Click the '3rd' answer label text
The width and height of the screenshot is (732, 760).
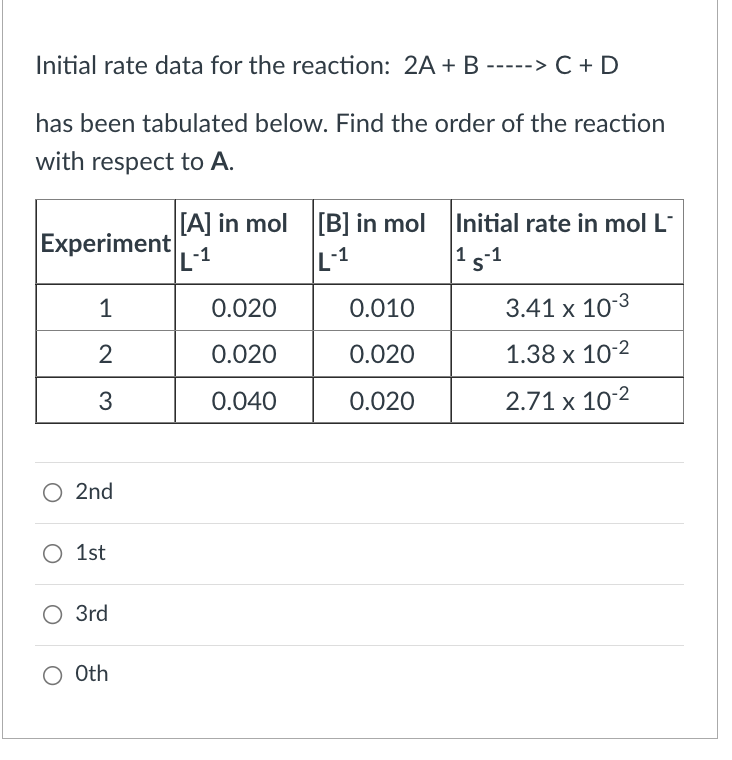click(92, 614)
